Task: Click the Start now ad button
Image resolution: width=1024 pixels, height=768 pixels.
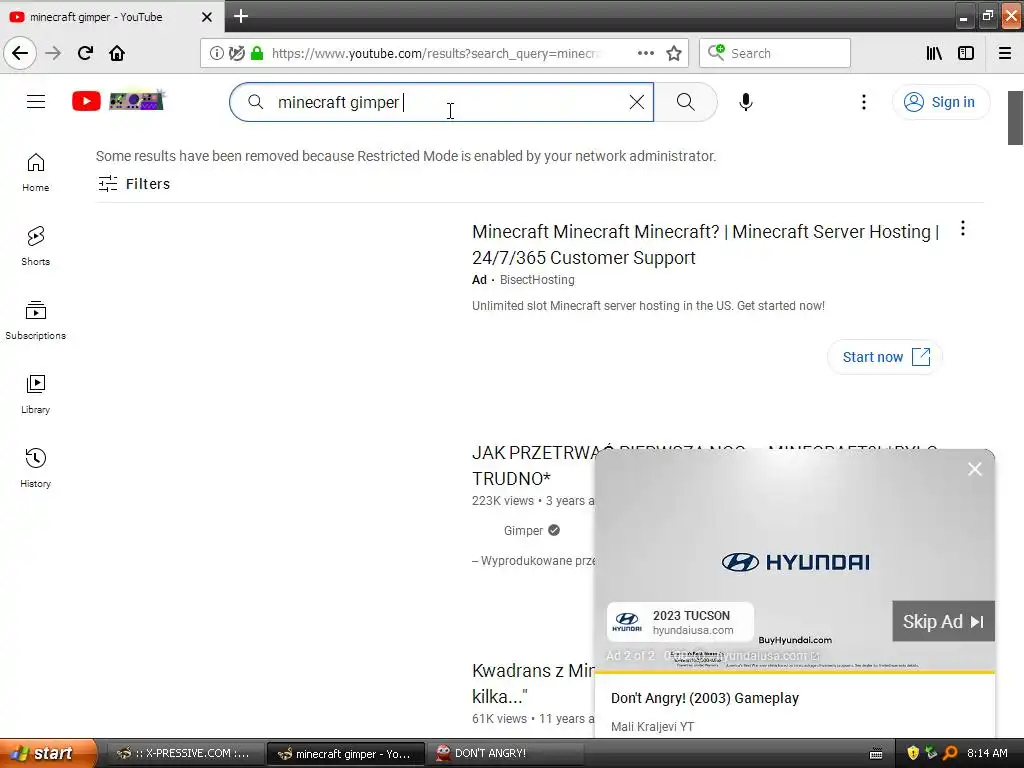Action: click(885, 357)
